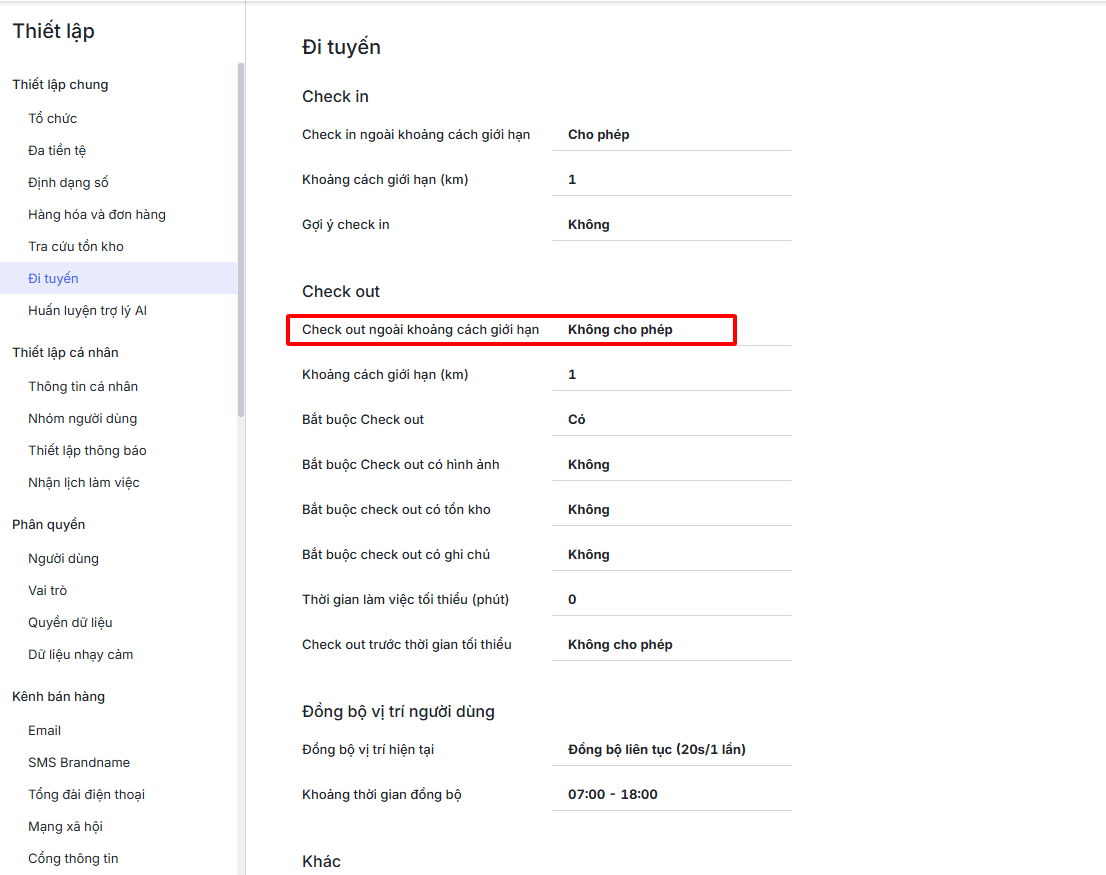Click the sidebar vertical scrollbar
Screen dimensions: 1106x875
pos(241,240)
